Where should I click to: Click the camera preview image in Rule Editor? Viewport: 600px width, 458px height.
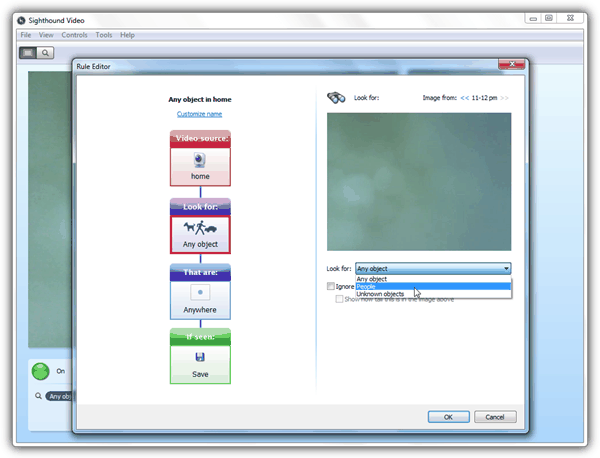[x=419, y=182]
